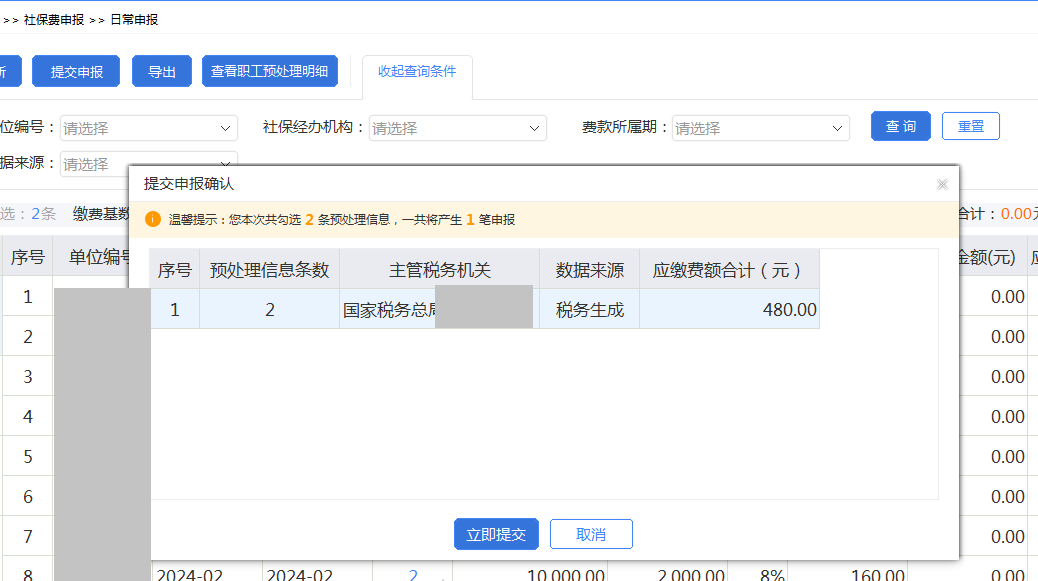
Task: Open the 费款所属期 dropdown
Action: [x=761, y=128]
